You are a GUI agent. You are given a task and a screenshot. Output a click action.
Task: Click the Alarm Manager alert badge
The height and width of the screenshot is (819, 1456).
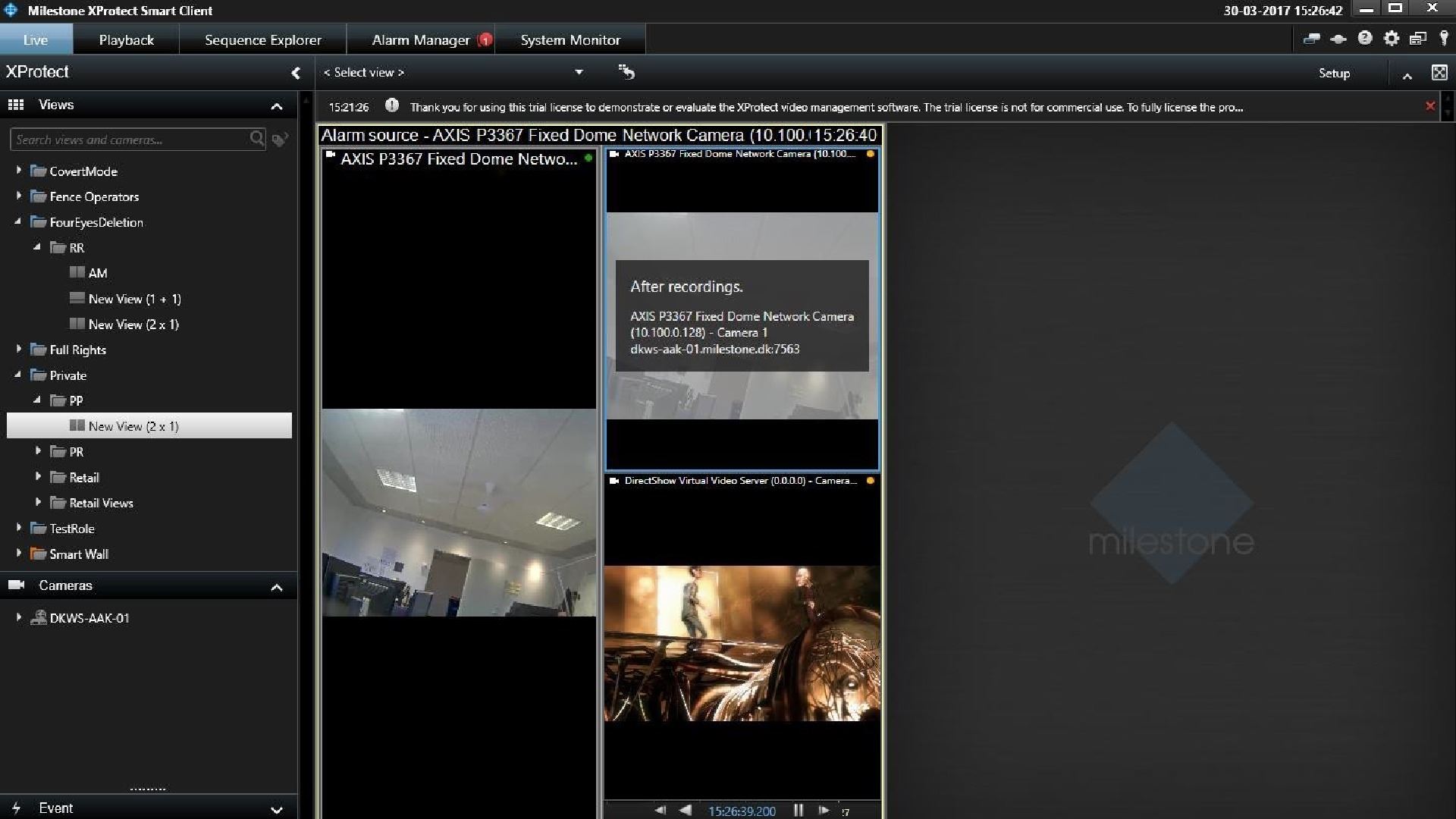tap(485, 39)
